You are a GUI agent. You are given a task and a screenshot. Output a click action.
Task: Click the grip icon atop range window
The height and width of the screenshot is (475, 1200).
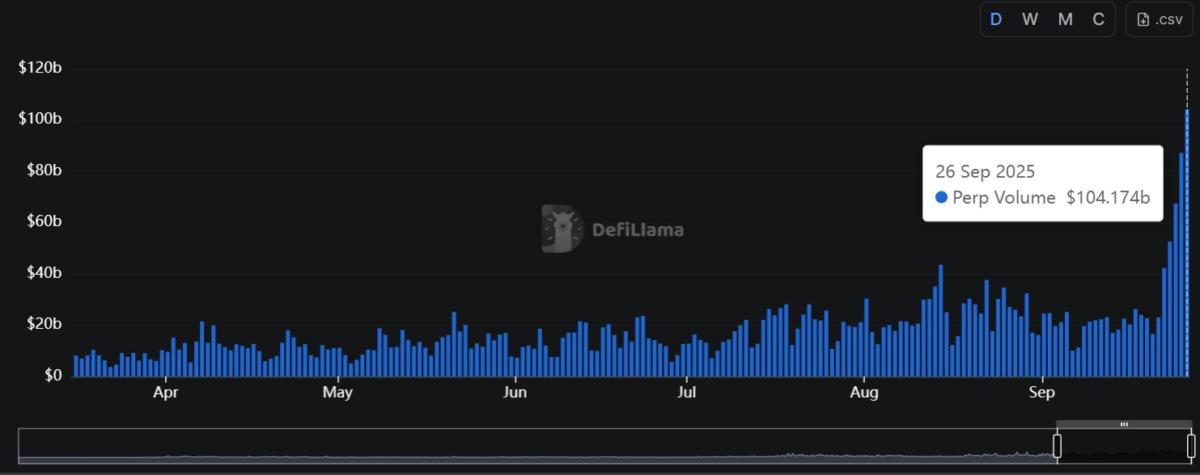click(x=1124, y=425)
